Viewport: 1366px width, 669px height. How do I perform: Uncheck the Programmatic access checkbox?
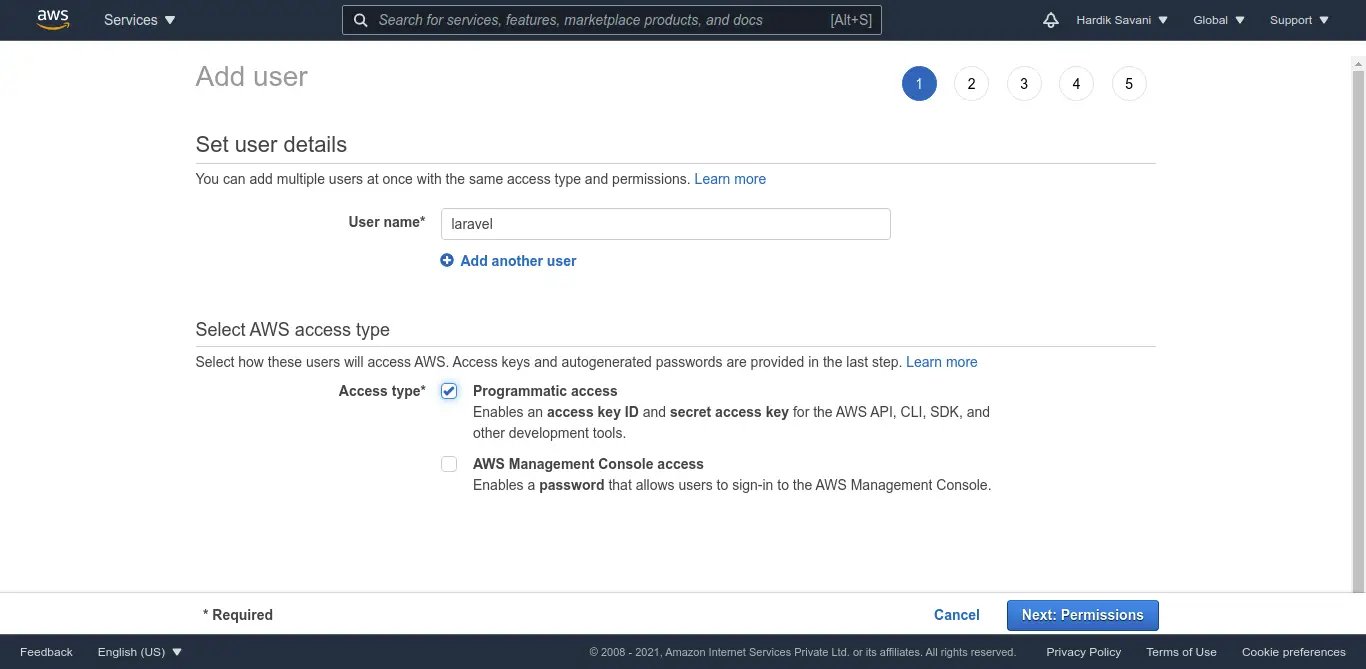point(449,391)
